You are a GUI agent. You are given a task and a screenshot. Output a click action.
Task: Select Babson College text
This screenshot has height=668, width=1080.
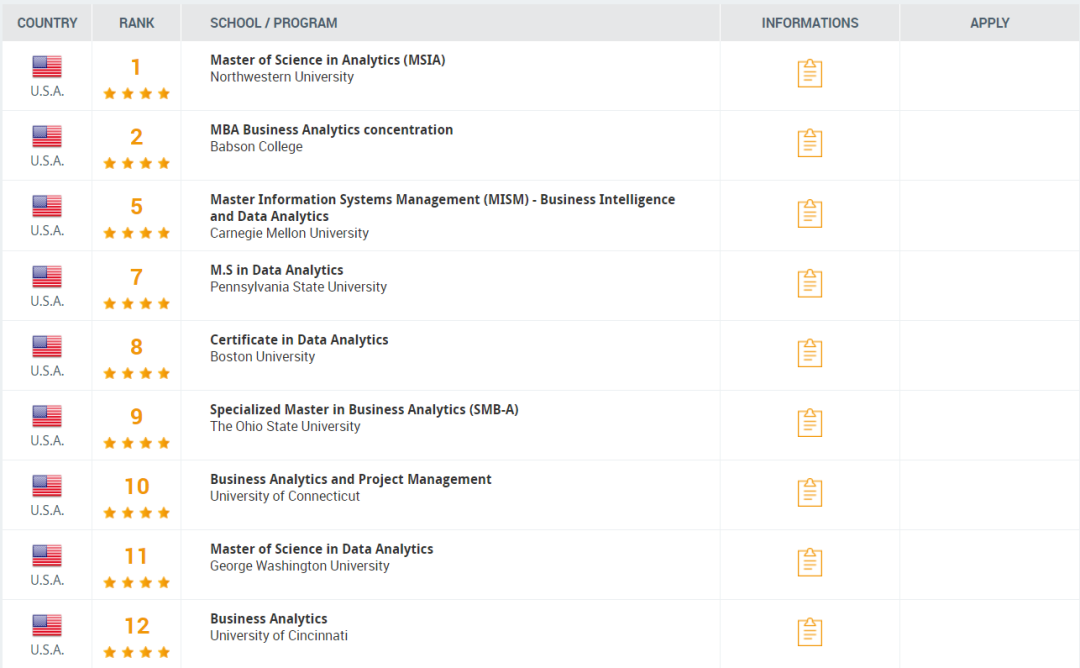click(256, 147)
